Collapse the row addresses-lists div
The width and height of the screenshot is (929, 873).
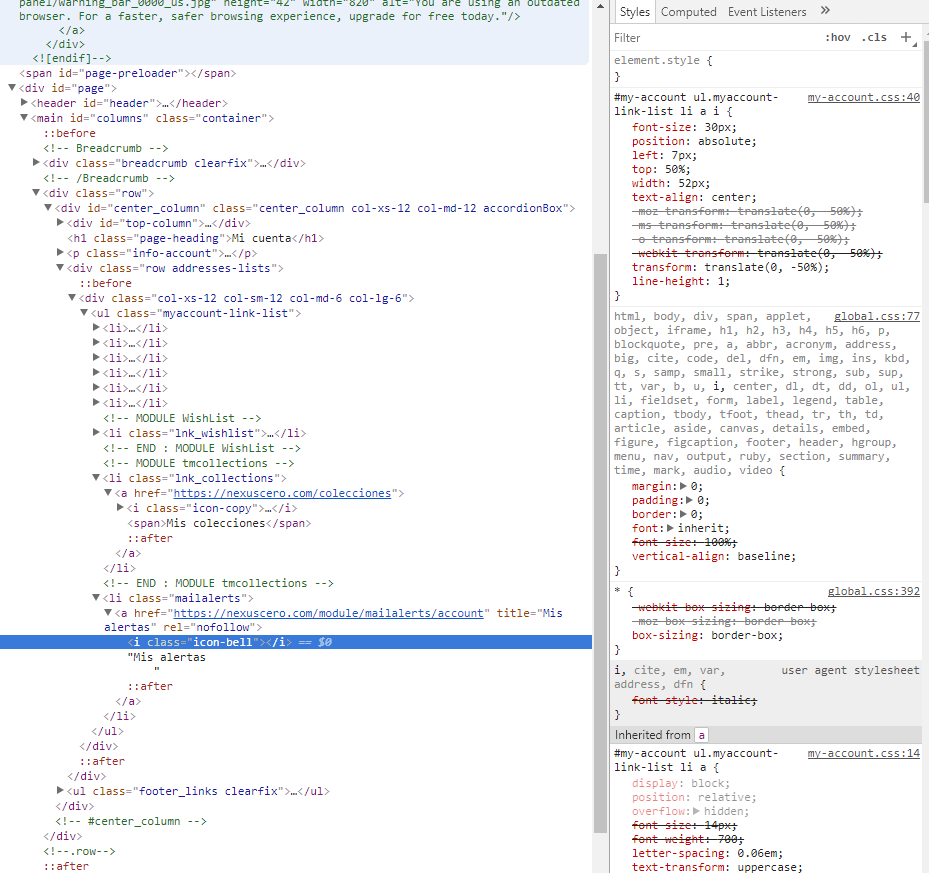click(60, 267)
